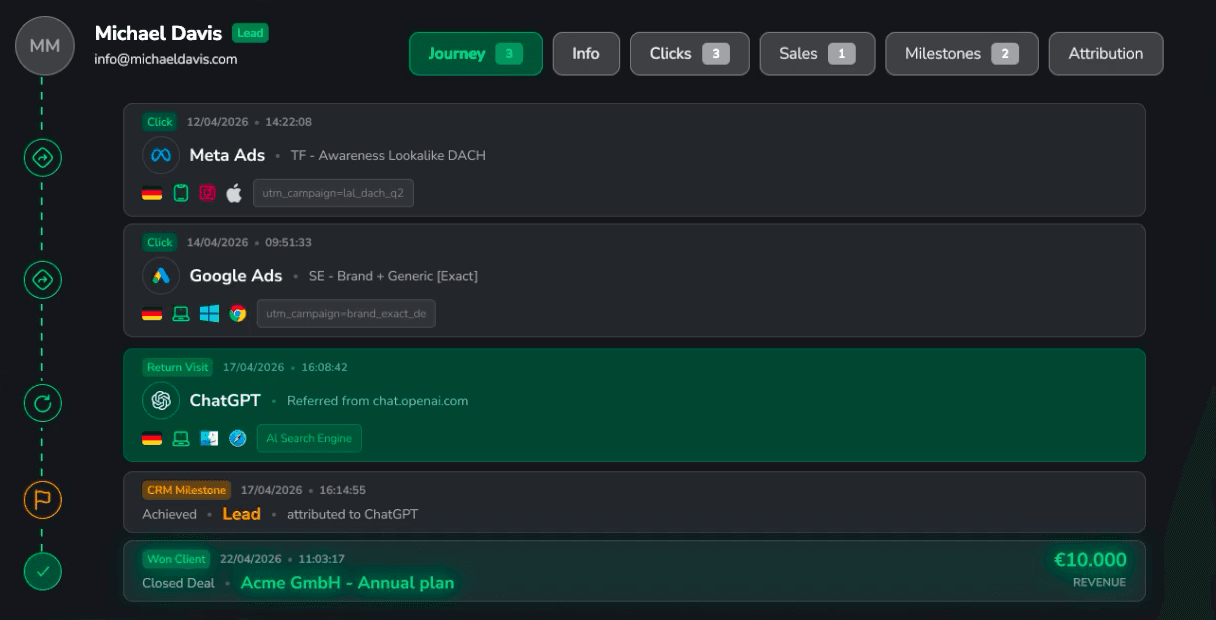Click the Clicks tab count badge 3
The width and height of the screenshot is (1216, 620).
[x=715, y=54]
